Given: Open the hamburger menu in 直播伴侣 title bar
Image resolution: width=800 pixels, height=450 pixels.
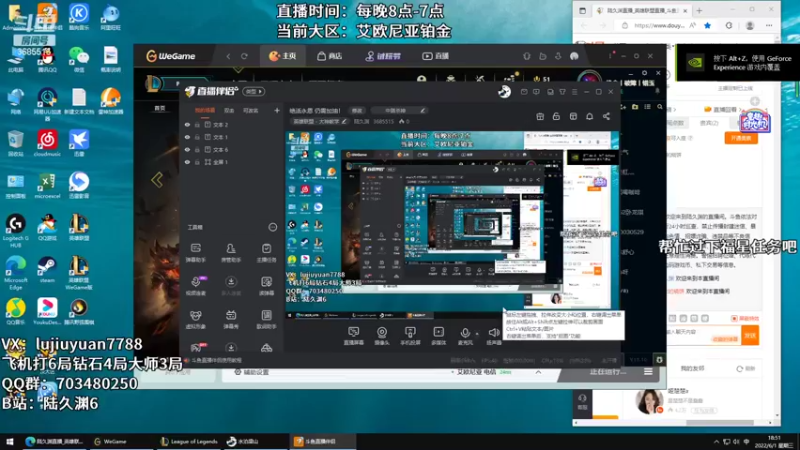Looking at the screenshot, I should pos(574,92).
